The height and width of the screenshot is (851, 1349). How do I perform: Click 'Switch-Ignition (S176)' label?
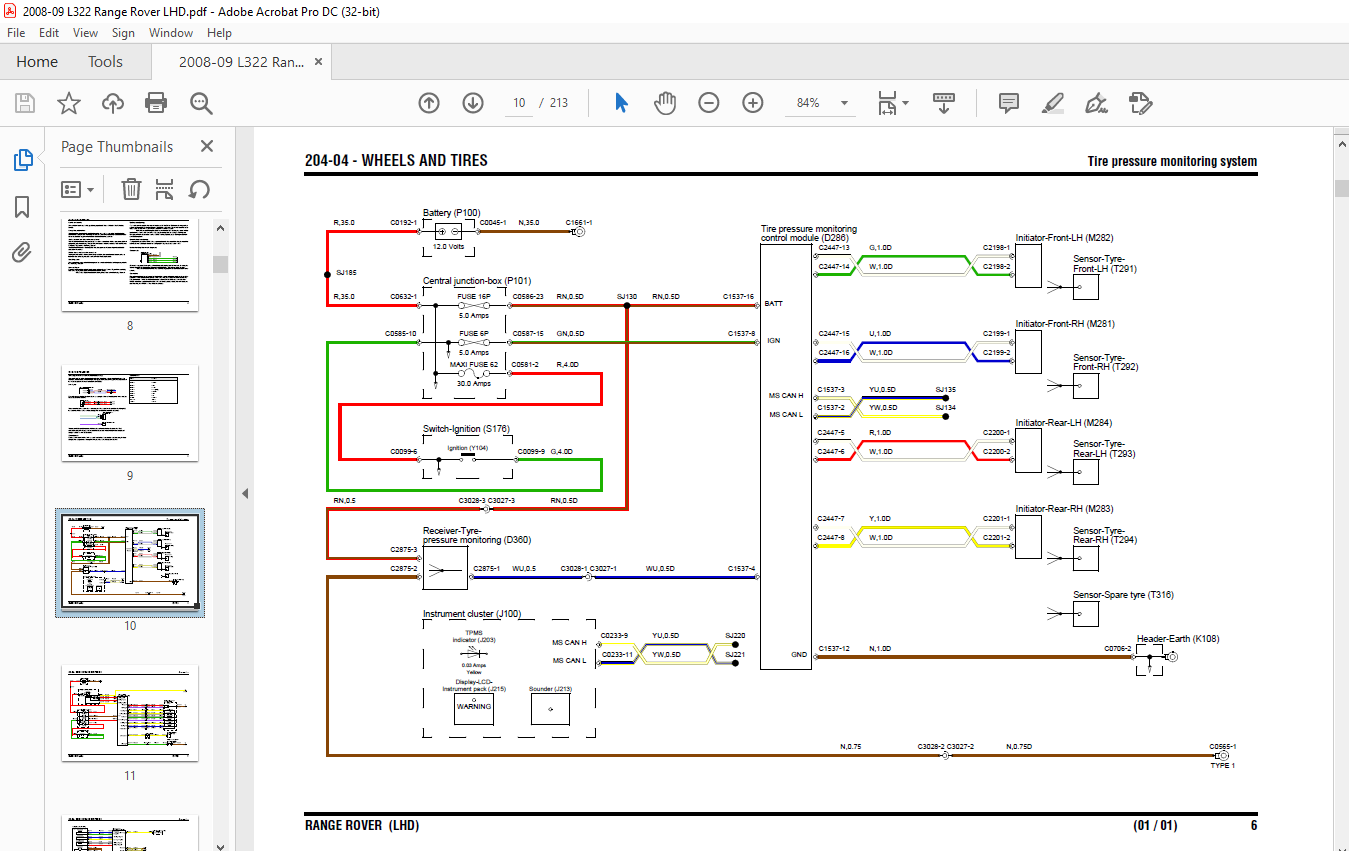click(x=467, y=429)
